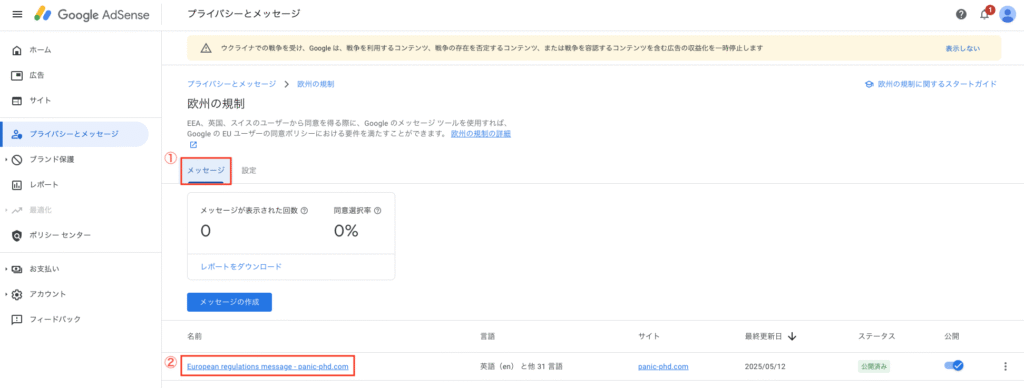Open European regulations message - panic-phd.com

pyautogui.click(x=268, y=366)
